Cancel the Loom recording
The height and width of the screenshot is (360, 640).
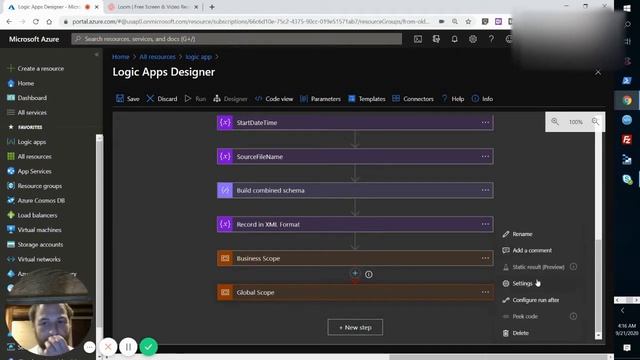[x=108, y=347]
